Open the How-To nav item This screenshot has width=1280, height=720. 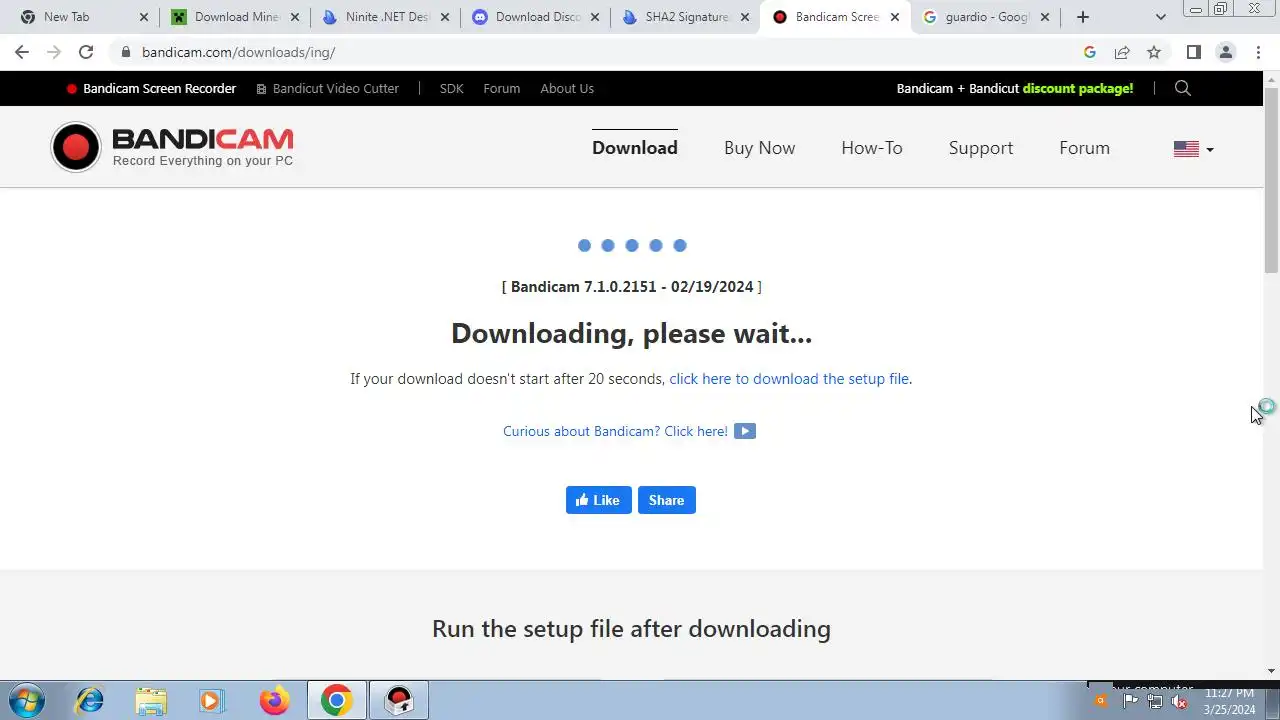point(872,148)
